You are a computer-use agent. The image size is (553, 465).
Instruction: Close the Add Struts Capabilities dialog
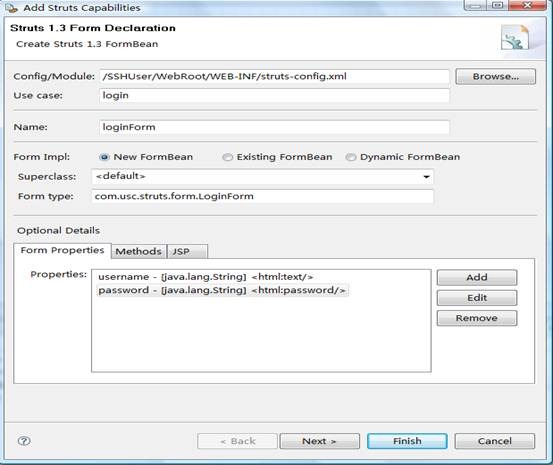click(x=527, y=5)
